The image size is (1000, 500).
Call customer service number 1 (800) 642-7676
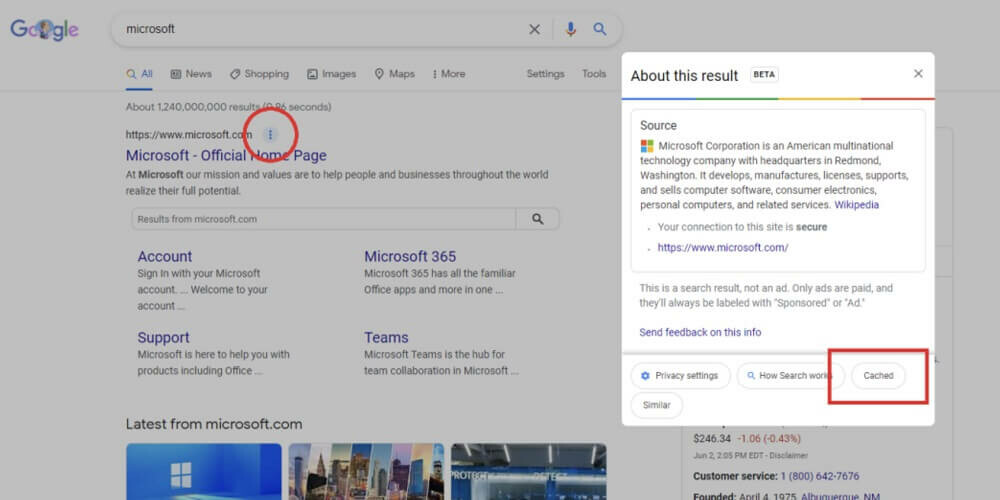pyautogui.click(x=820, y=476)
